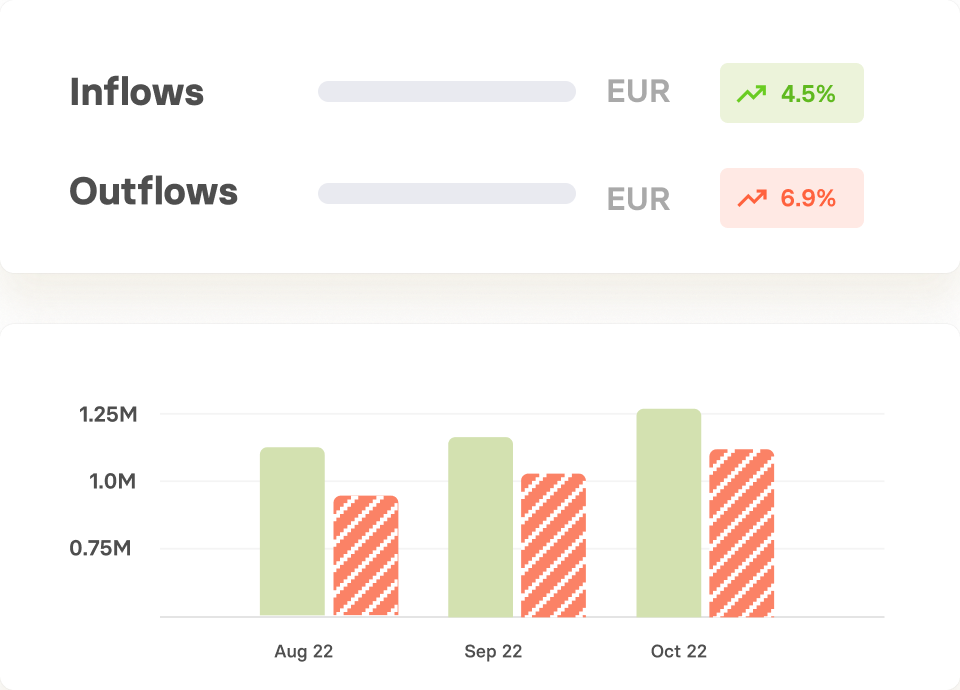960x690 pixels.
Task: Select the 4.5% inflows growth badge
Action: coord(792,93)
